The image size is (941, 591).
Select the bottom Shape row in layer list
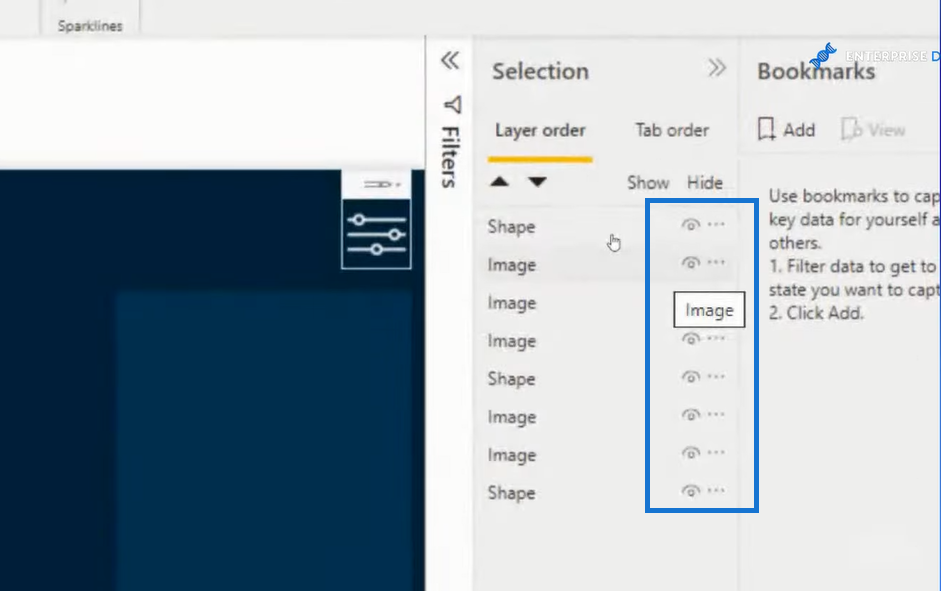pos(606,493)
